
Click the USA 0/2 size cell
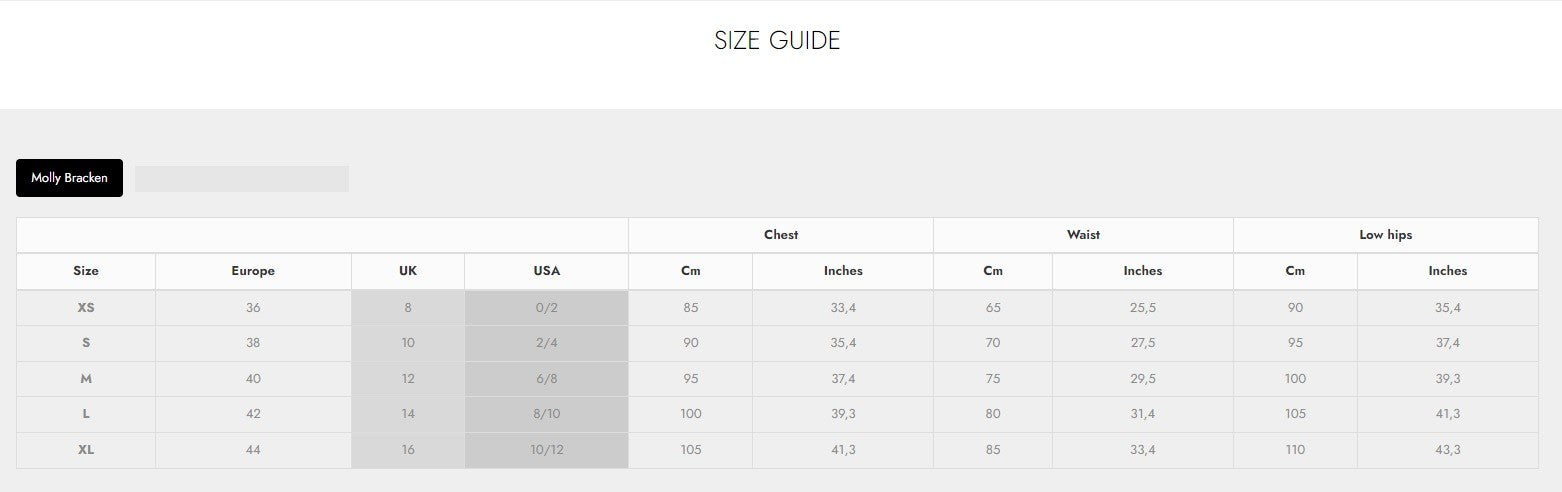[546, 308]
